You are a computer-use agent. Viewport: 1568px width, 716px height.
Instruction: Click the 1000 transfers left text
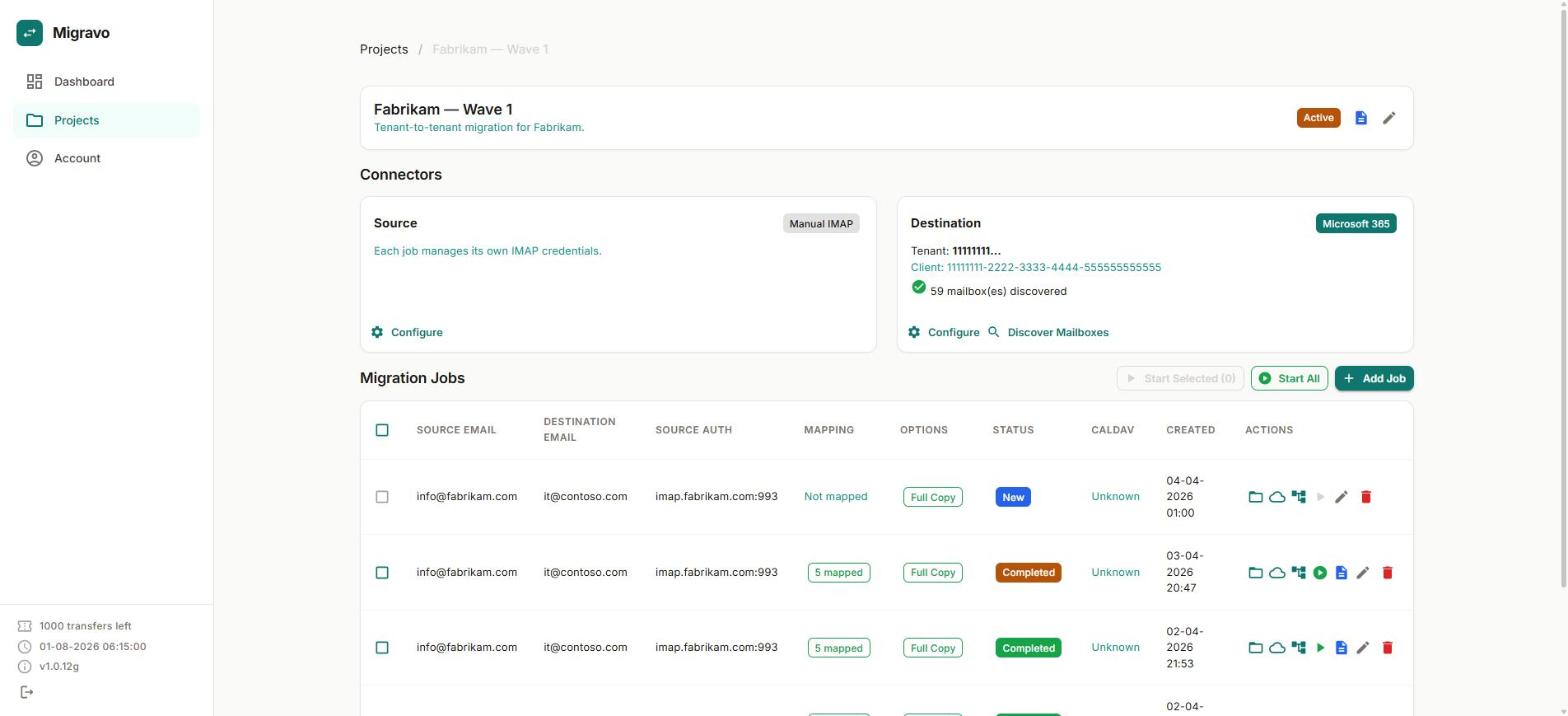[85, 626]
